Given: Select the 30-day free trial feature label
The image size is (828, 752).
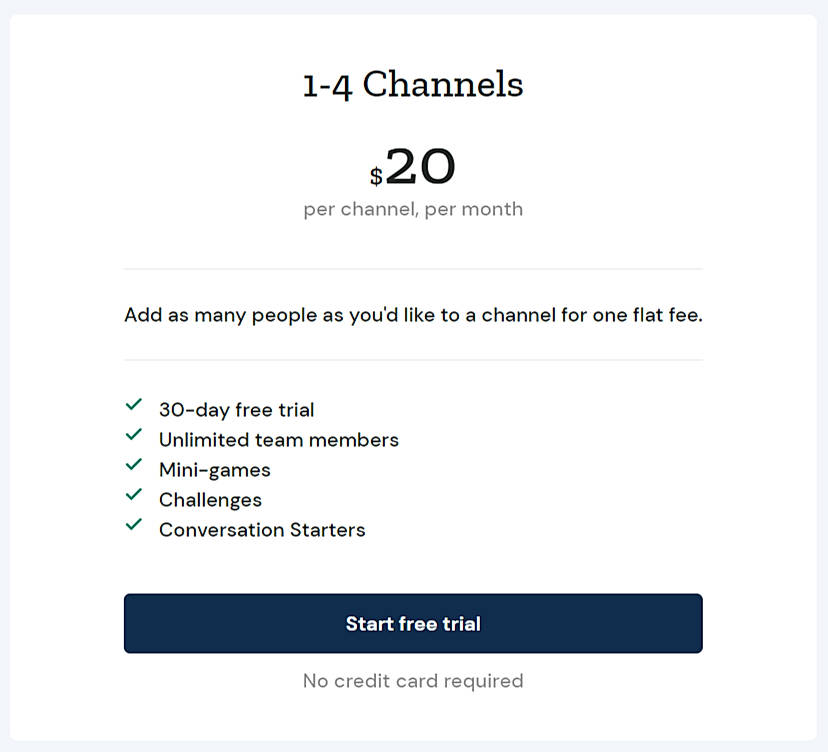Looking at the screenshot, I should 236,409.
